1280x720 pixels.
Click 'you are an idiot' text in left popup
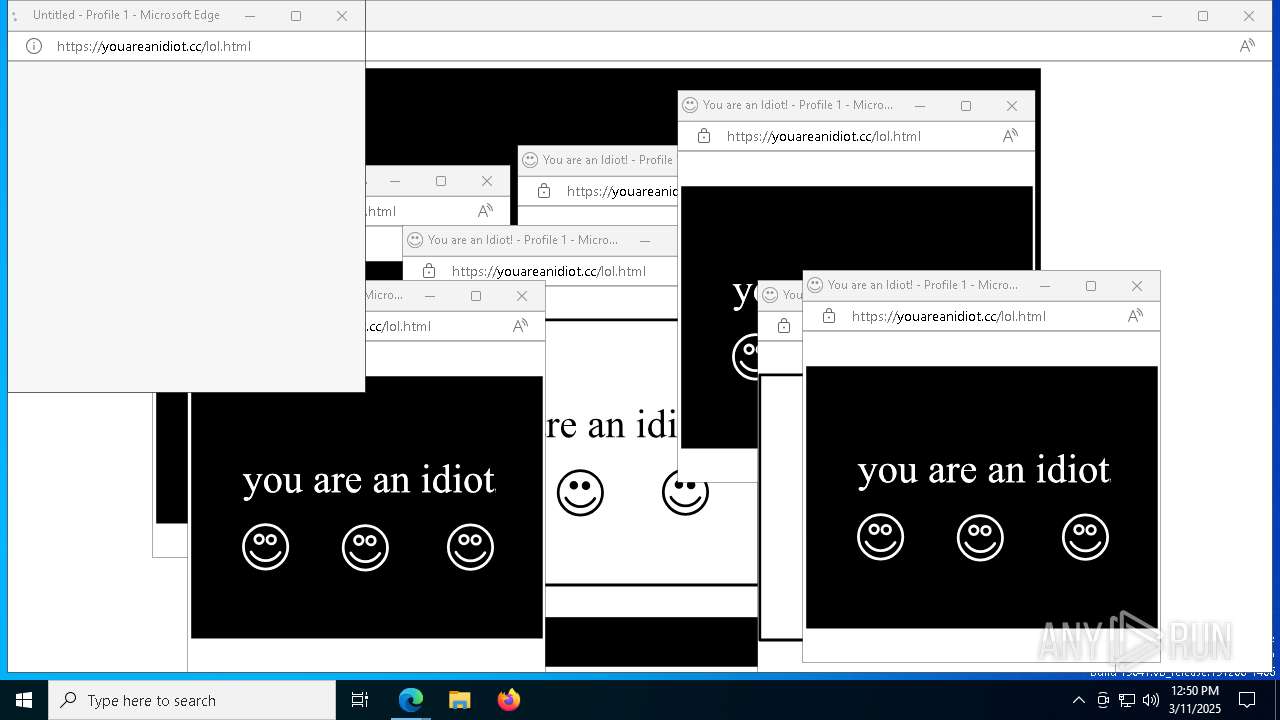click(x=369, y=480)
